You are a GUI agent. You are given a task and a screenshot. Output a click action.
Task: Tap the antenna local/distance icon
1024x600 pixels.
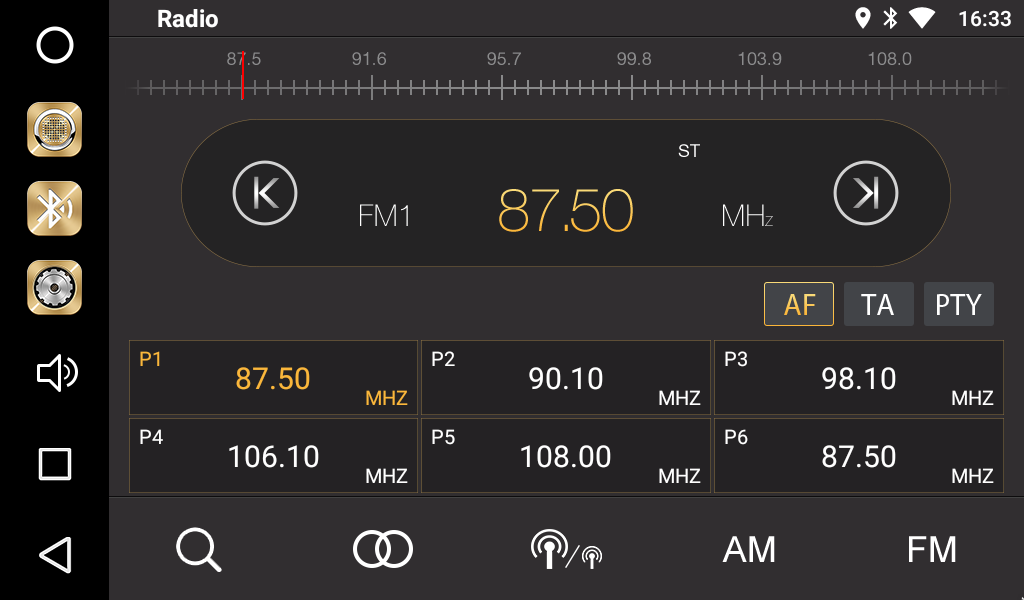566,549
